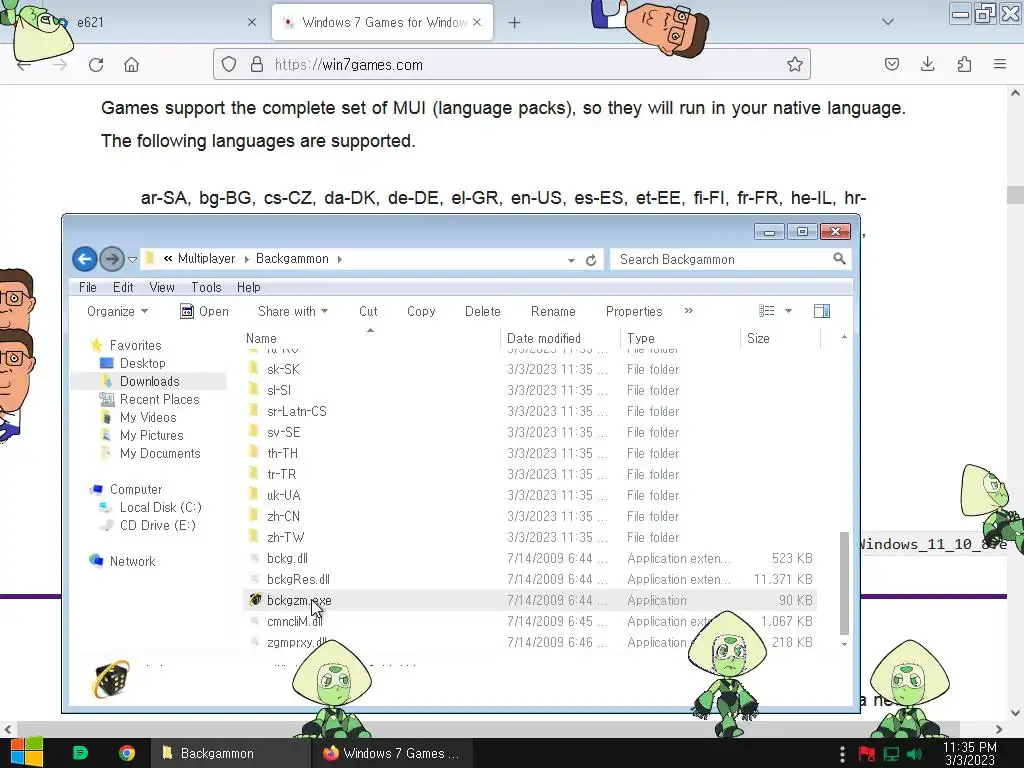1024x768 pixels.
Task: Select CD Drive (E:)
Action: tap(157, 525)
